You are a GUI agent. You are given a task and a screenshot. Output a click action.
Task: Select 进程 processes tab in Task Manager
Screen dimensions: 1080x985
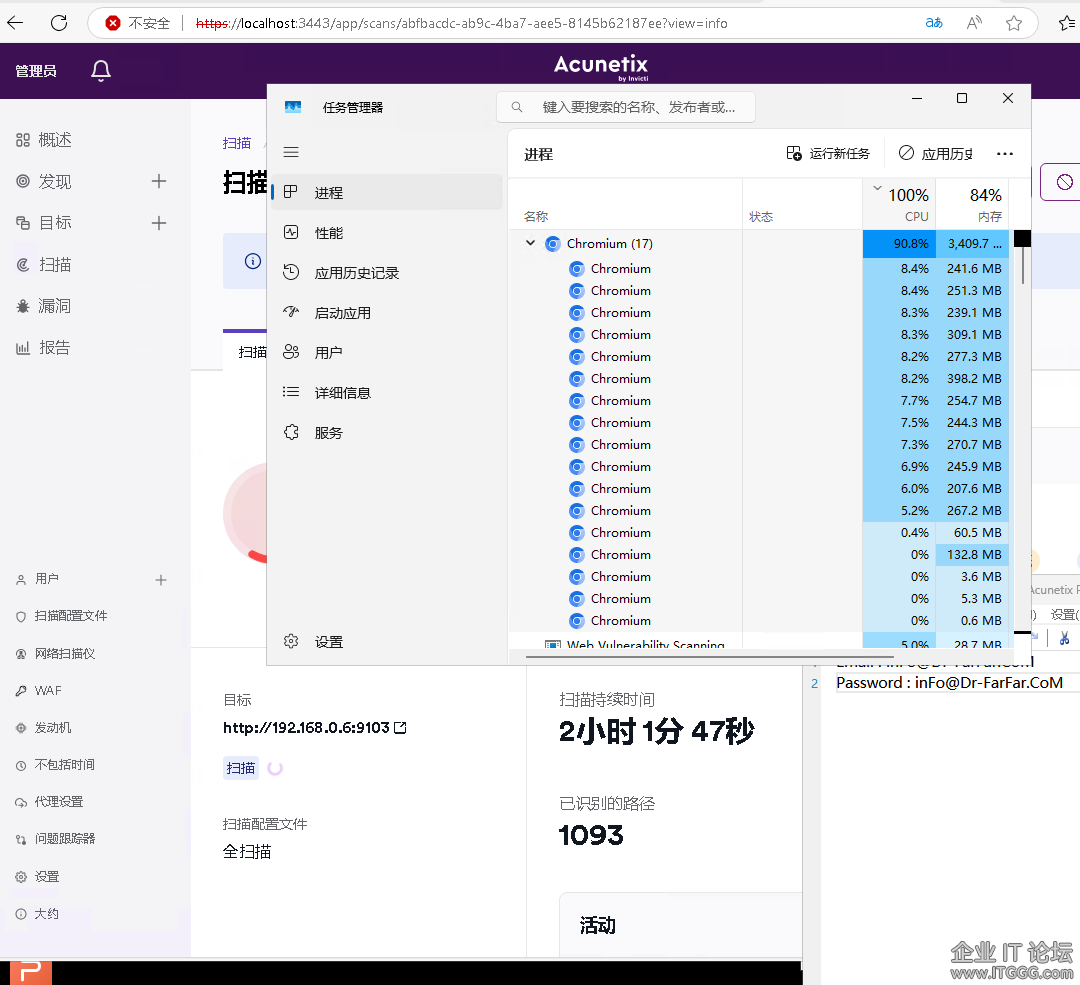[x=387, y=192]
